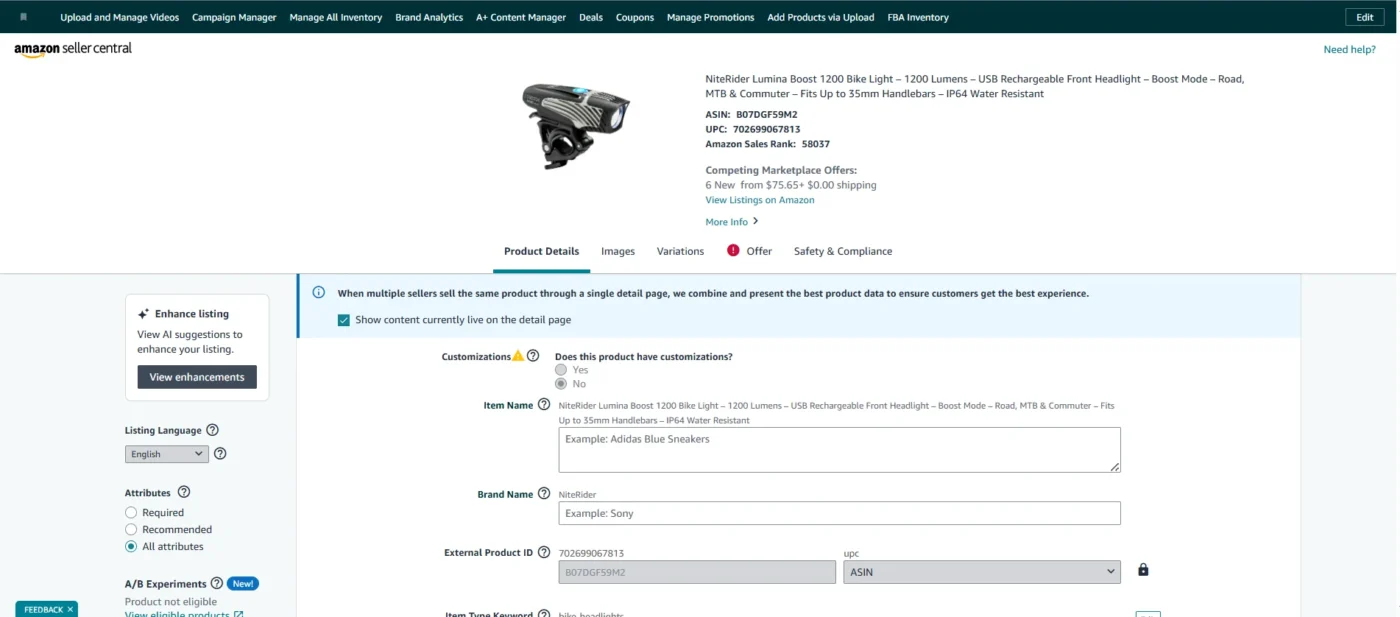Click the Item Name text area
The height and width of the screenshot is (617, 1400).
click(840, 450)
